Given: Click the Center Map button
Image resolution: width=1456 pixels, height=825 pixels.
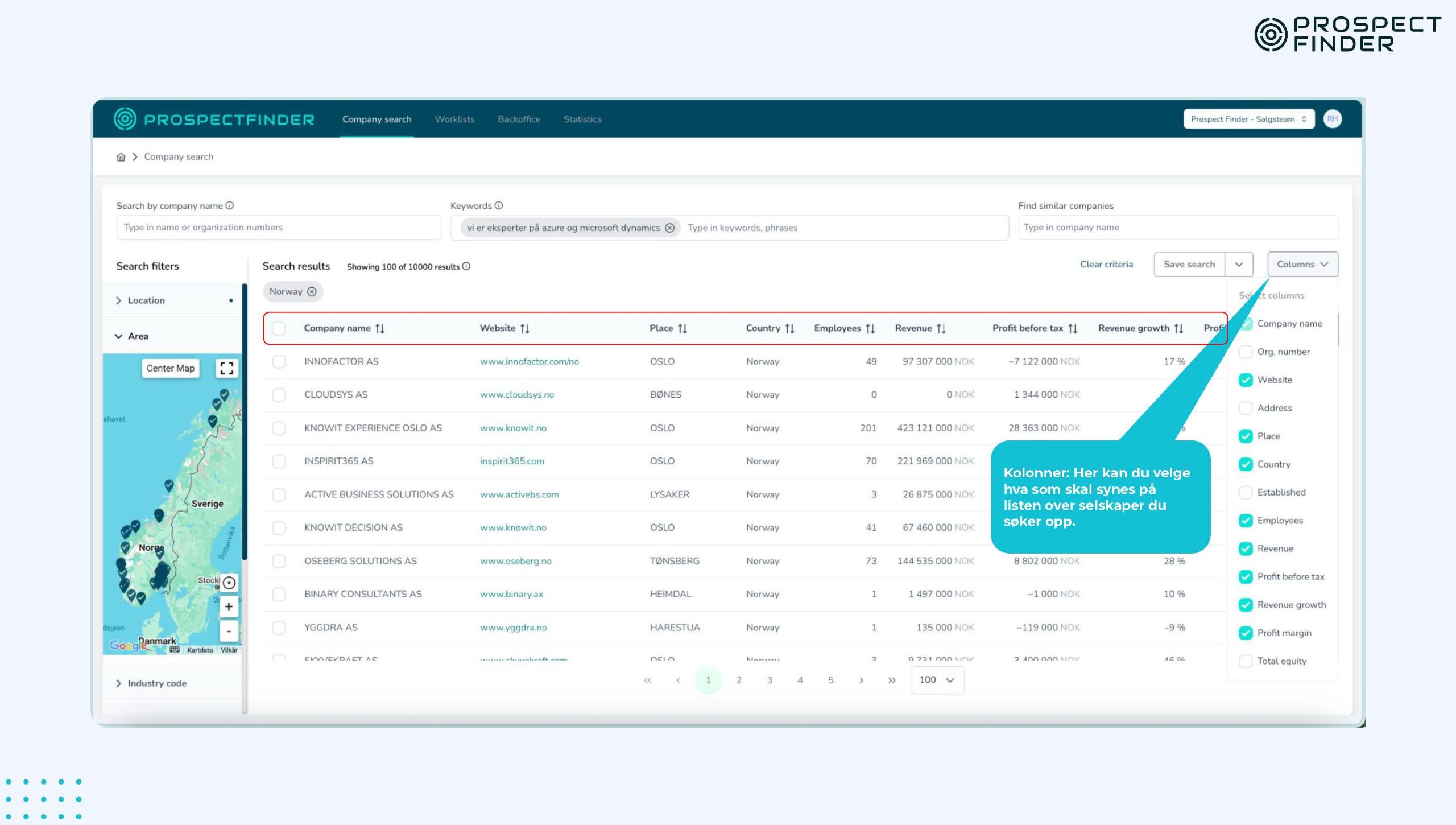Looking at the screenshot, I should pos(170,368).
